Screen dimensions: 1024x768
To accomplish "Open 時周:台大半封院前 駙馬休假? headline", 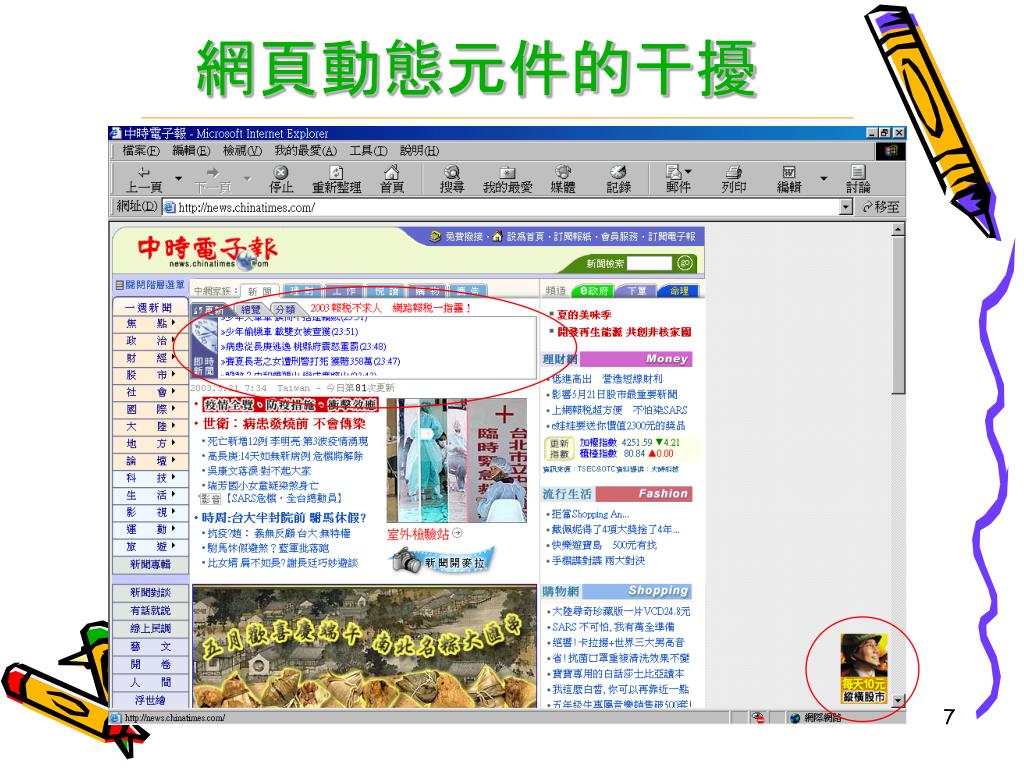I will tap(284, 518).
